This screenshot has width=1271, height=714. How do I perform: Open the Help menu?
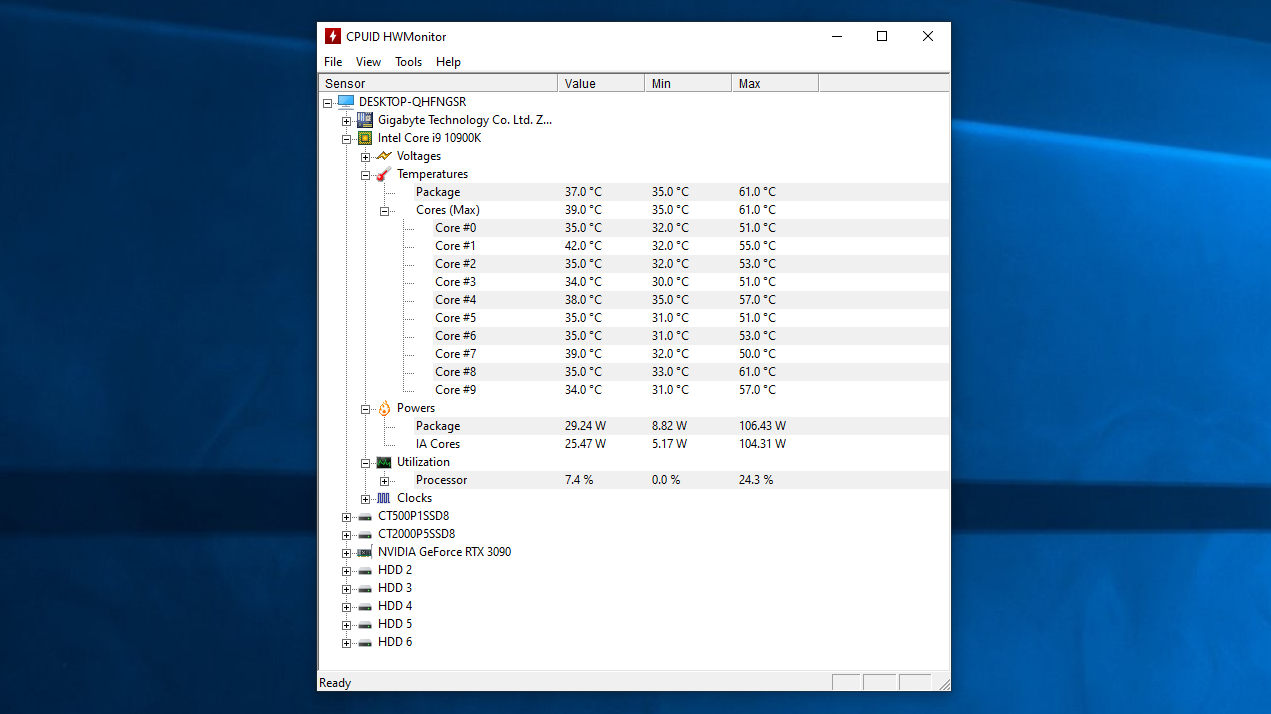[448, 61]
